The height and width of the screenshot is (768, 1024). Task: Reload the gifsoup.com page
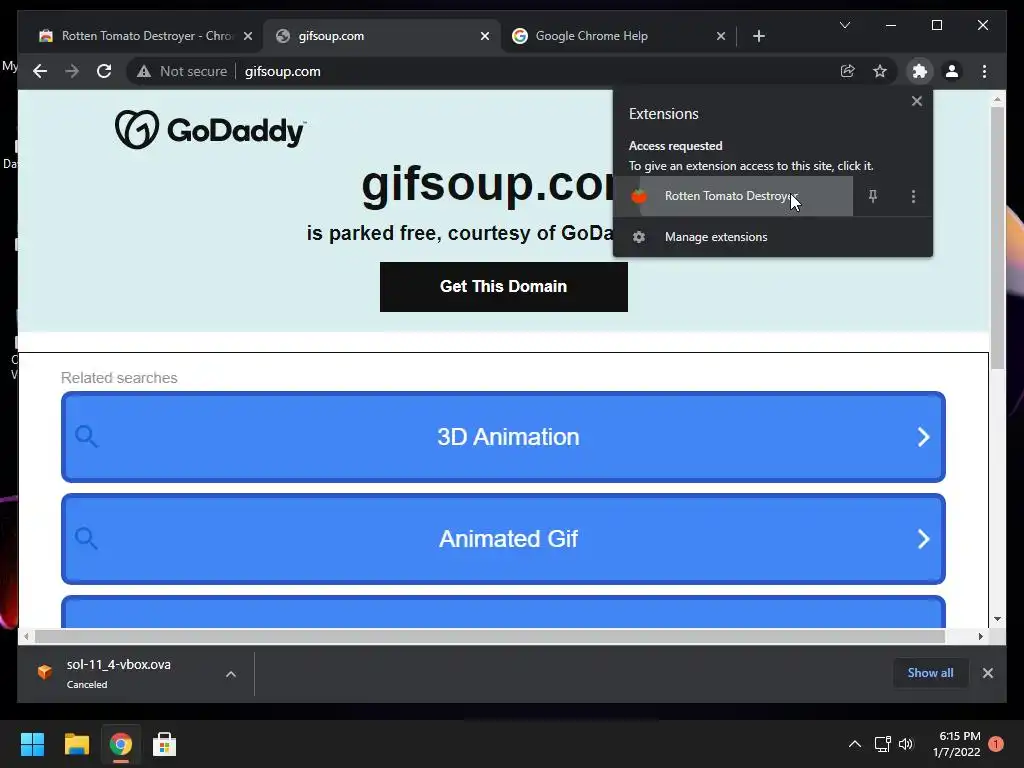104,71
